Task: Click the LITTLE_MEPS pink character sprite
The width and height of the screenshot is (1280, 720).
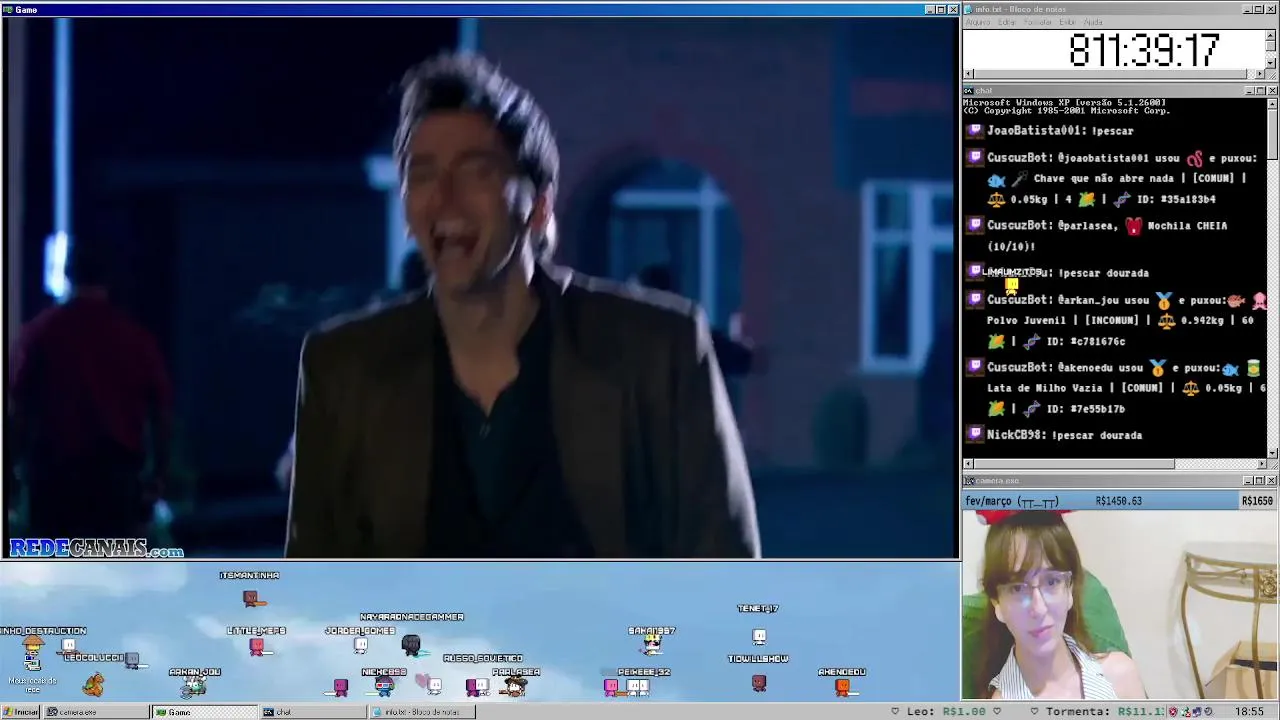Action: [x=256, y=647]
